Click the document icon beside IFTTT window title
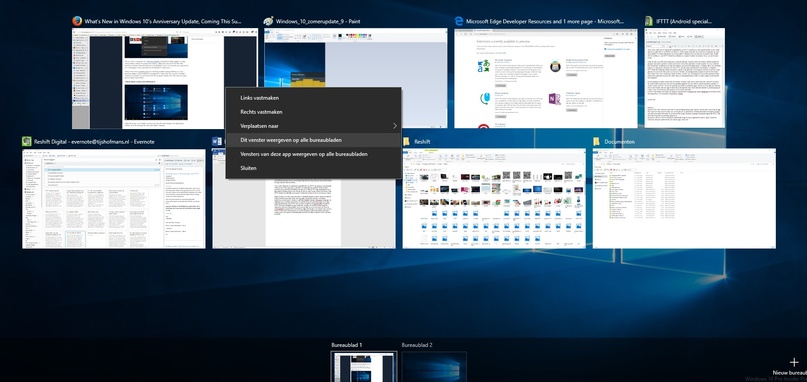This screenshot has height=382, width=807. [649, 21]
